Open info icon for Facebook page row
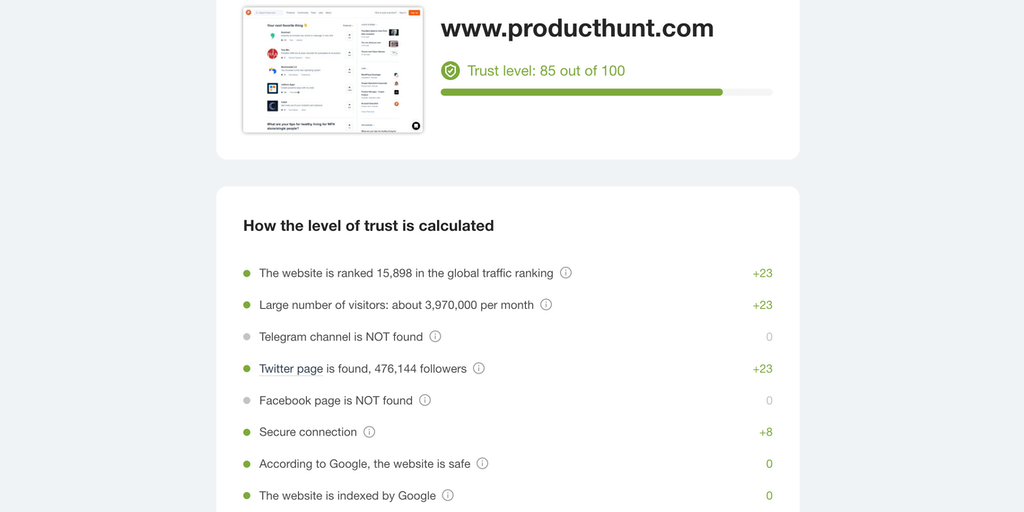This screenshot has width=1024, height=512. click(425, 400)
